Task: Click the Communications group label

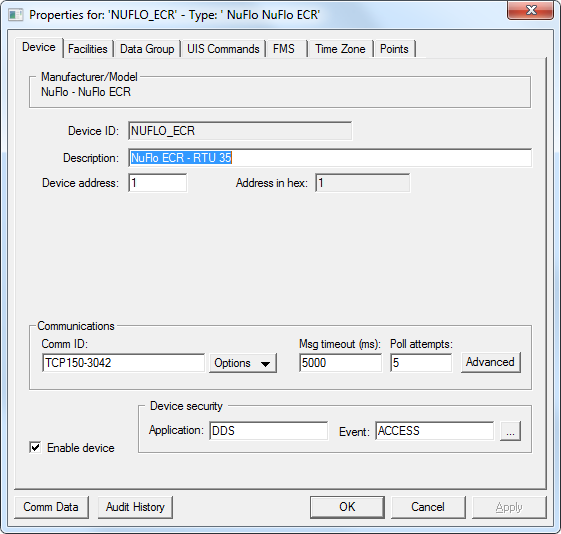Action: (76, 326)
